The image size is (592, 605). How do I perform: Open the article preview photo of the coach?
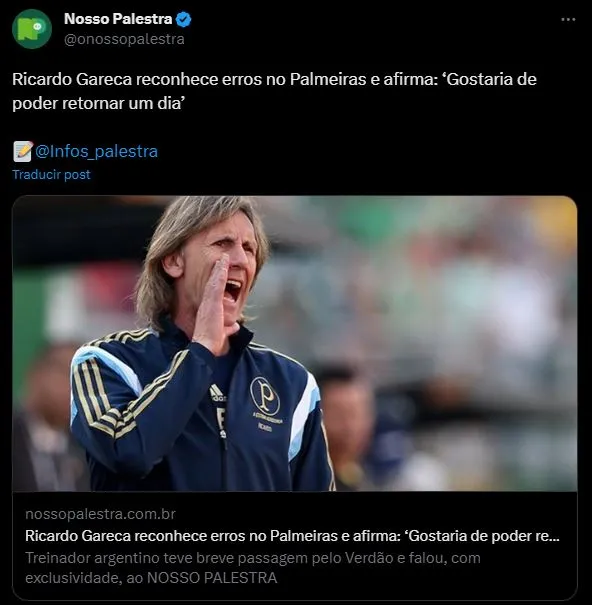tap(295, 343)
